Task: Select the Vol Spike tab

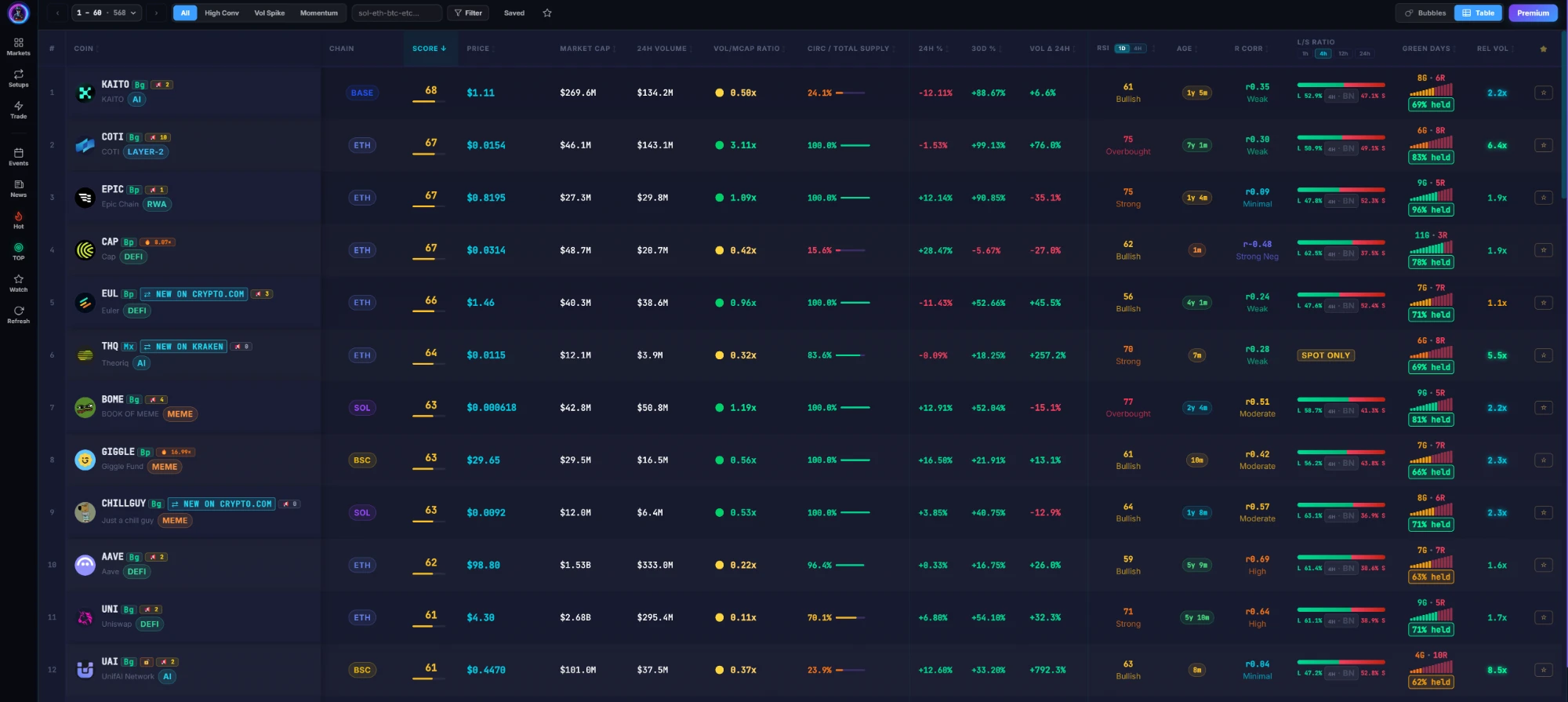Action: (270, 13)
